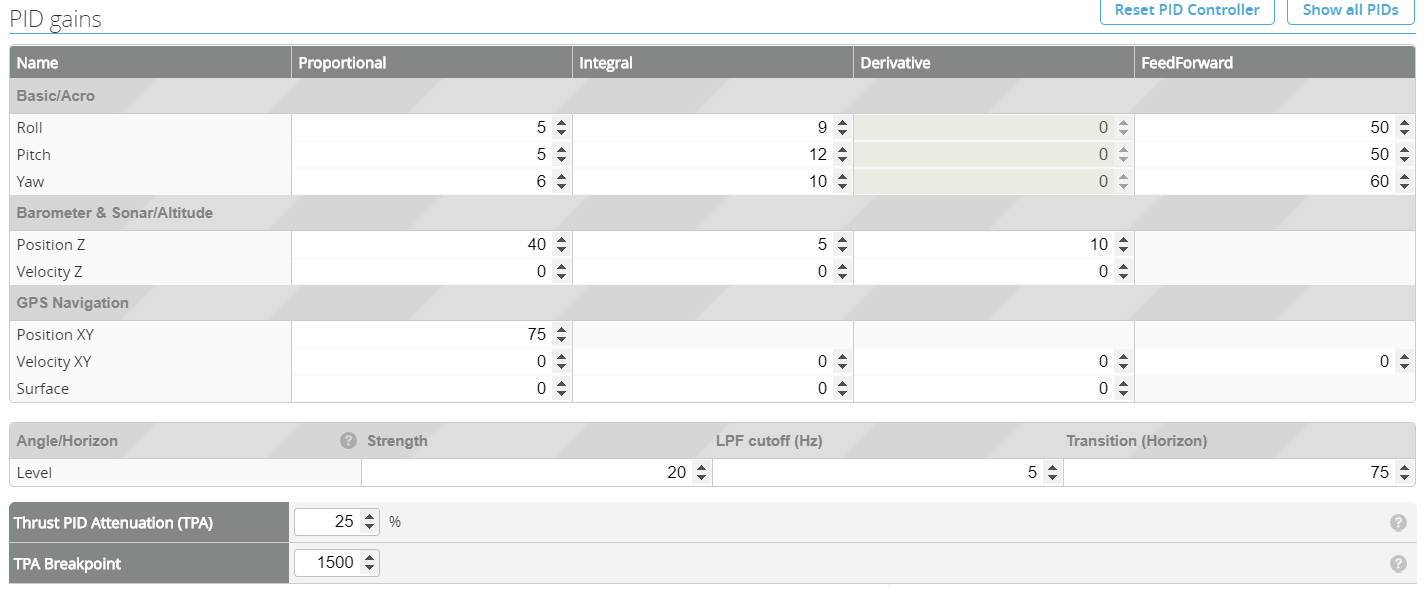Click the Show all PIDs button
This screenshot has height=594, width=1427.
(x=1350, y=10)
